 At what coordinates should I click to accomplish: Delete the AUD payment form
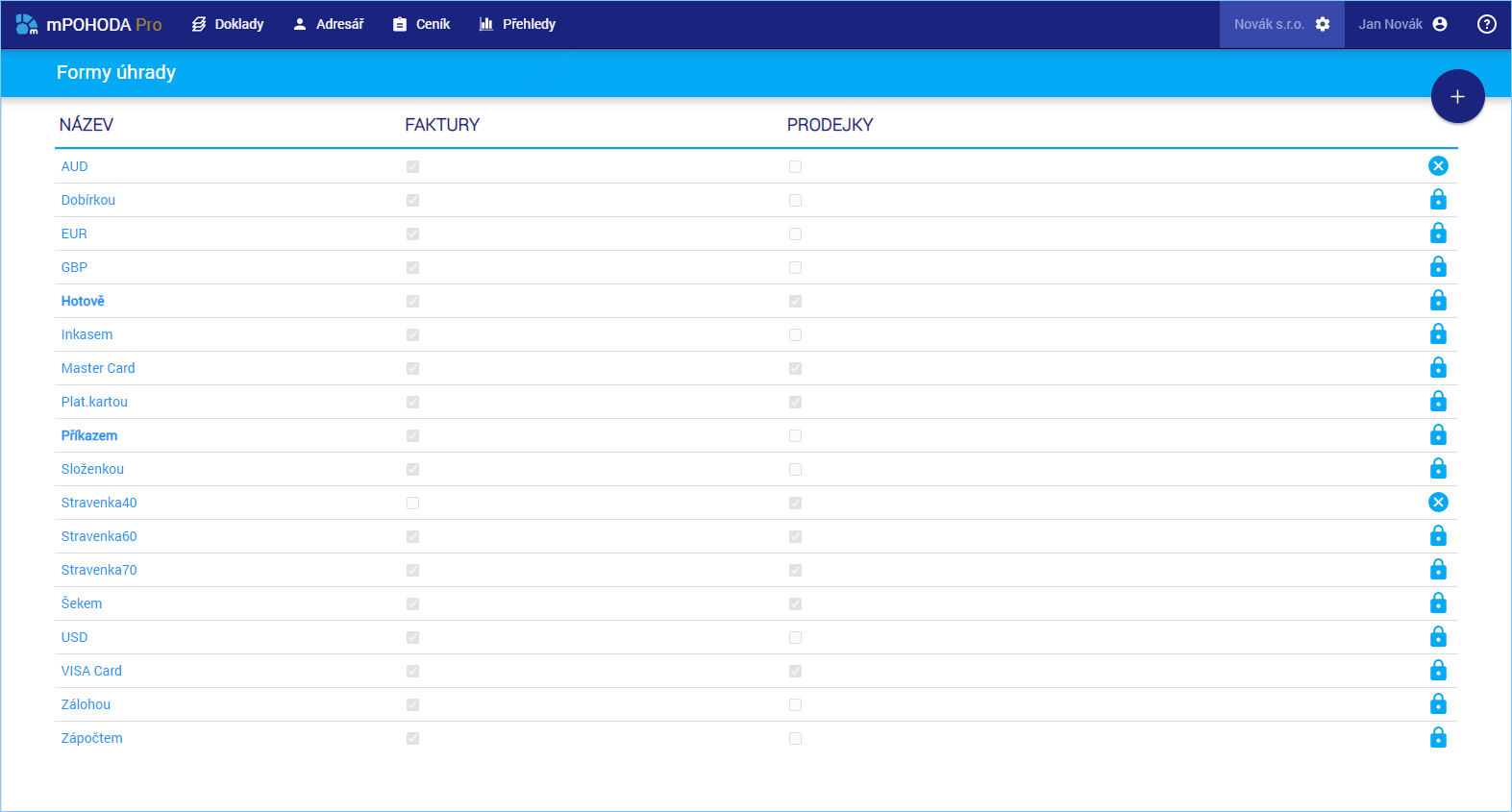click(1438, 166)
